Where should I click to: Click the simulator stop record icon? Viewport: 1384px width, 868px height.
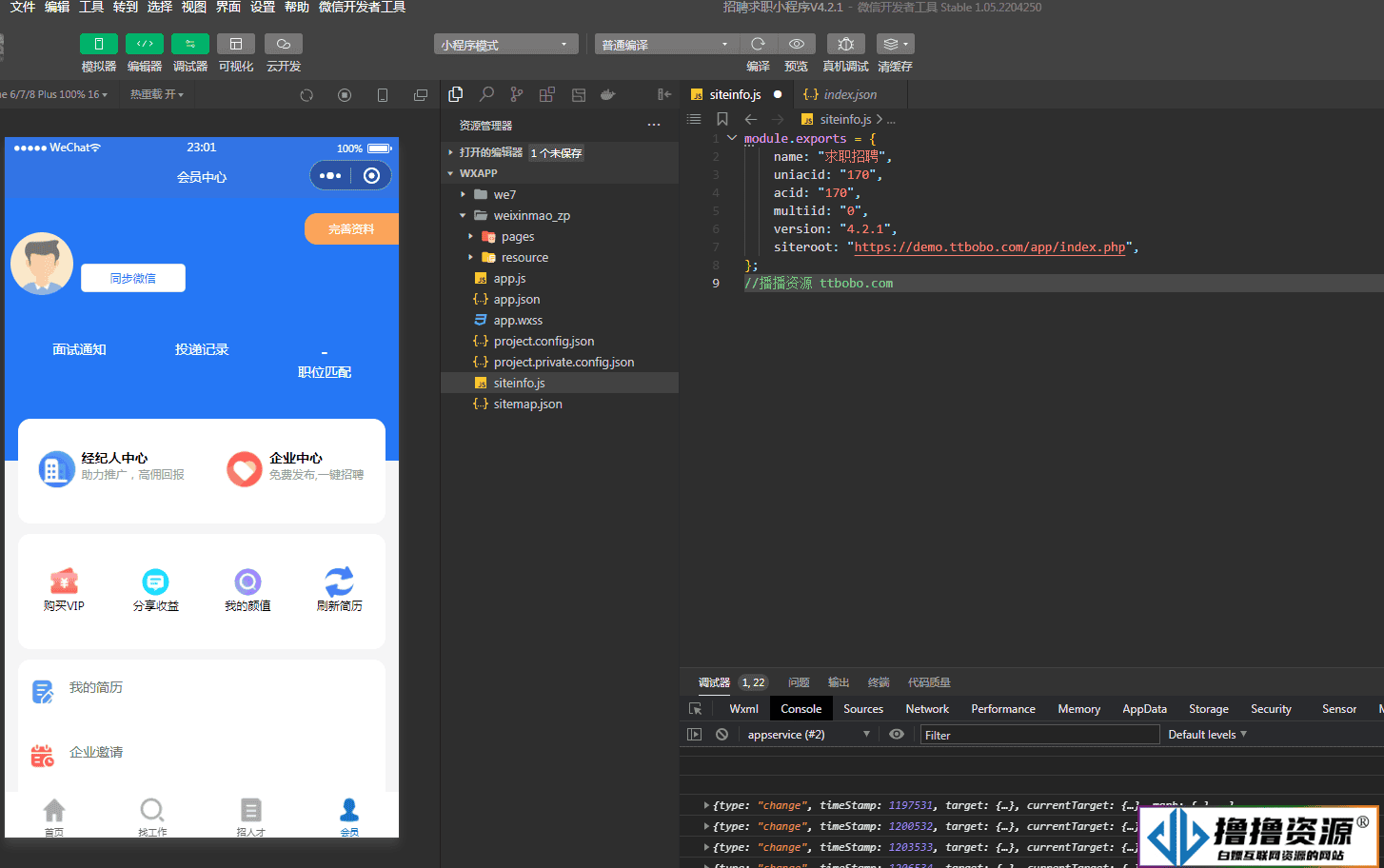click(x=345, y=95)
